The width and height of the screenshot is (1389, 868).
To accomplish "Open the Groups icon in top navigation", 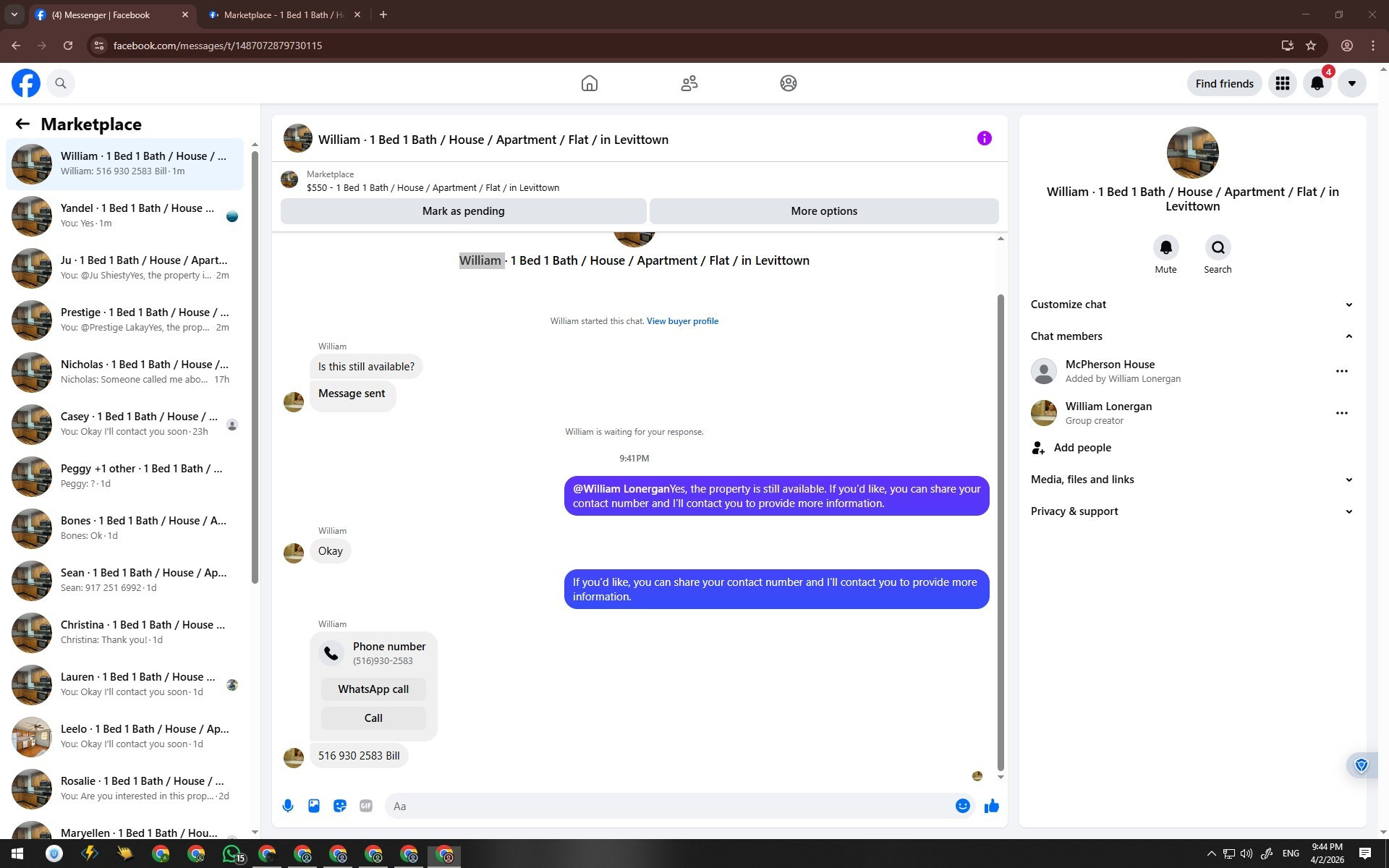I will 789,83.
